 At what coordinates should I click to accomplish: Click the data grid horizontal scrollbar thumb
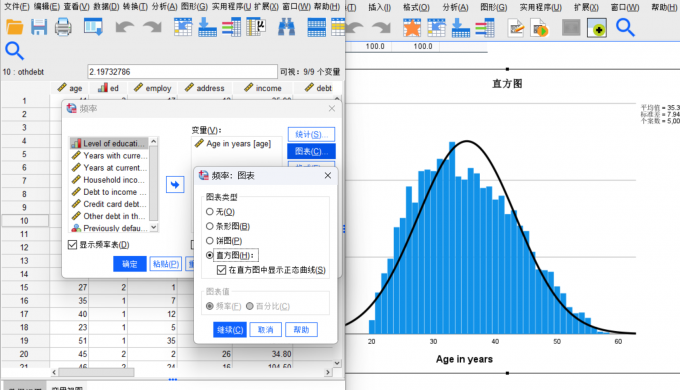coord(96,372)
